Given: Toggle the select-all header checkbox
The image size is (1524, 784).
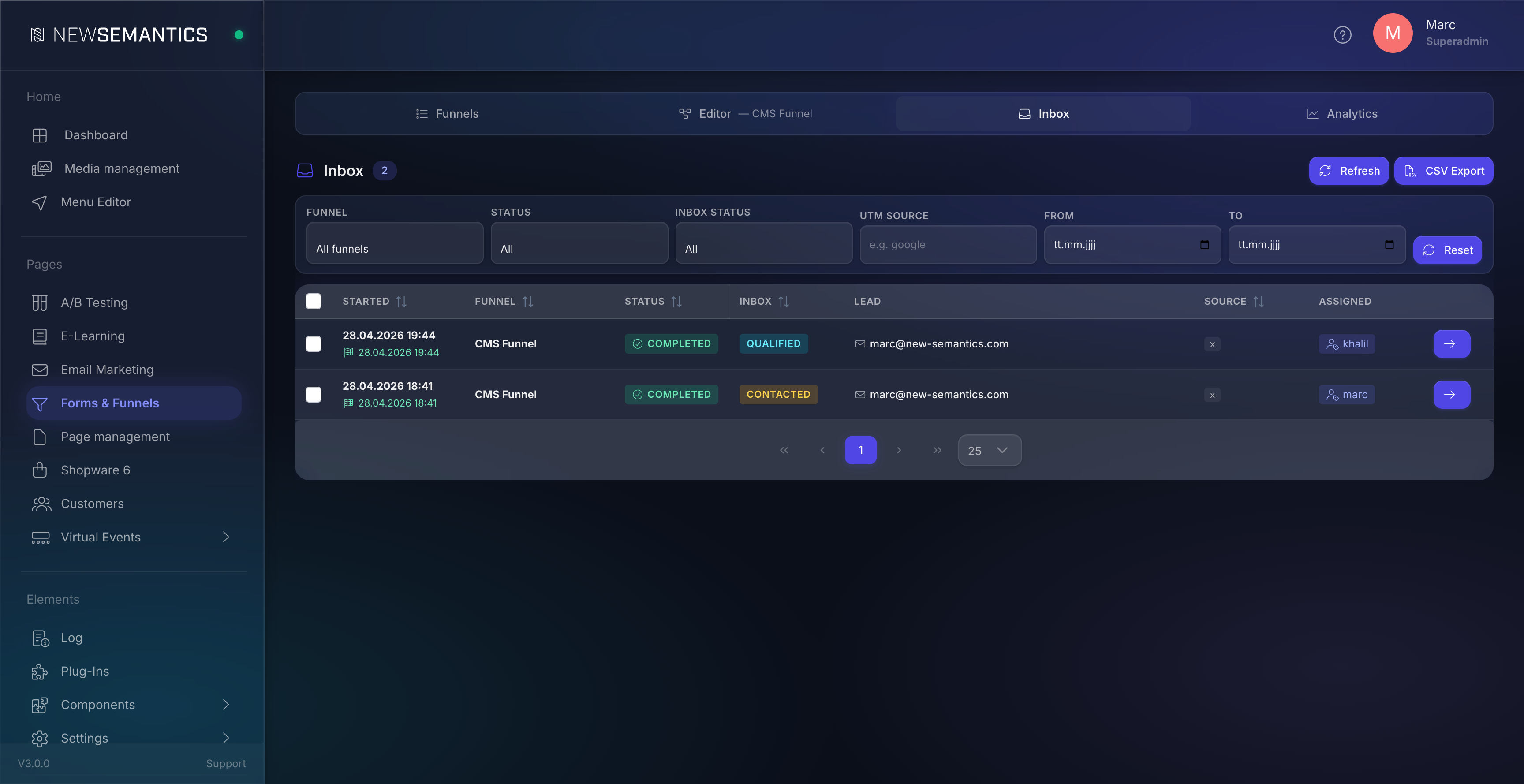Looking at the screenshot, I should 314,302.
